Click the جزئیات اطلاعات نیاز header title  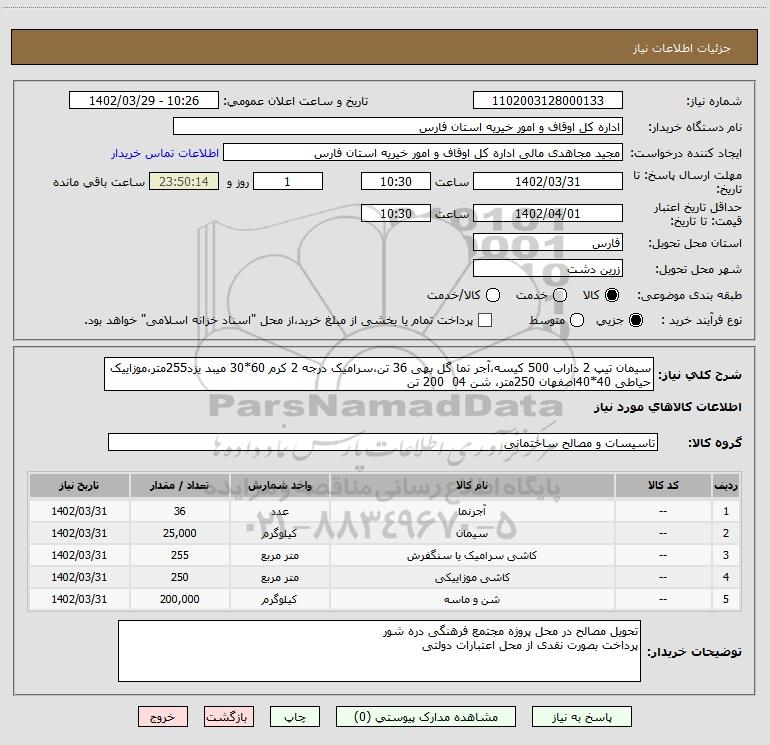point(682,48)
